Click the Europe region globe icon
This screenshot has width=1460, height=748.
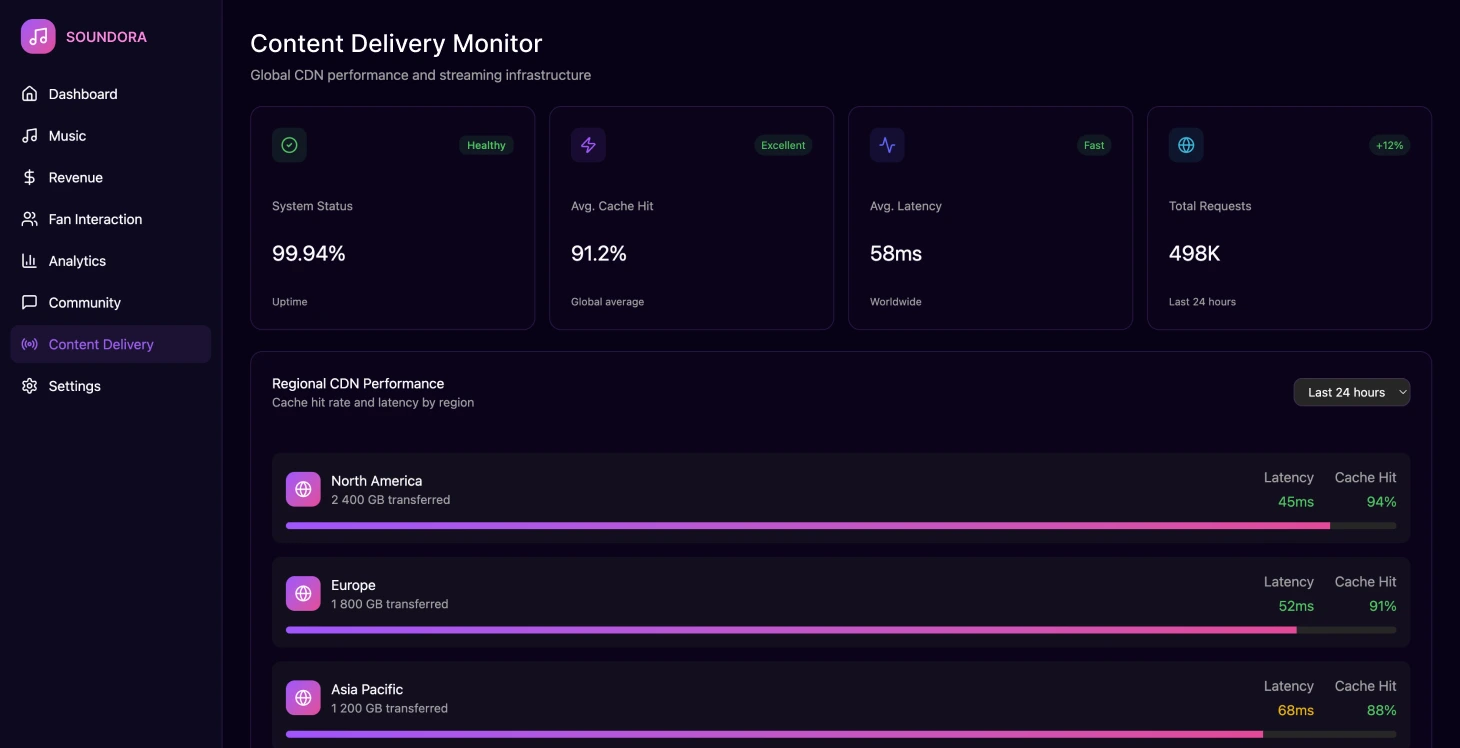click(303, 594)
